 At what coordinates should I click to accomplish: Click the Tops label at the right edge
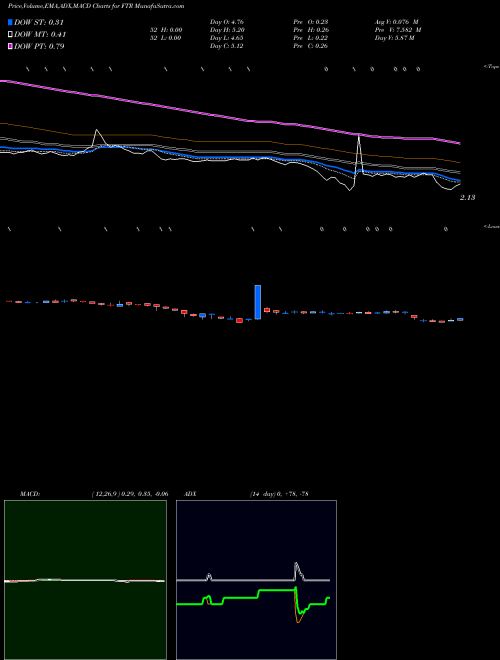492,67
